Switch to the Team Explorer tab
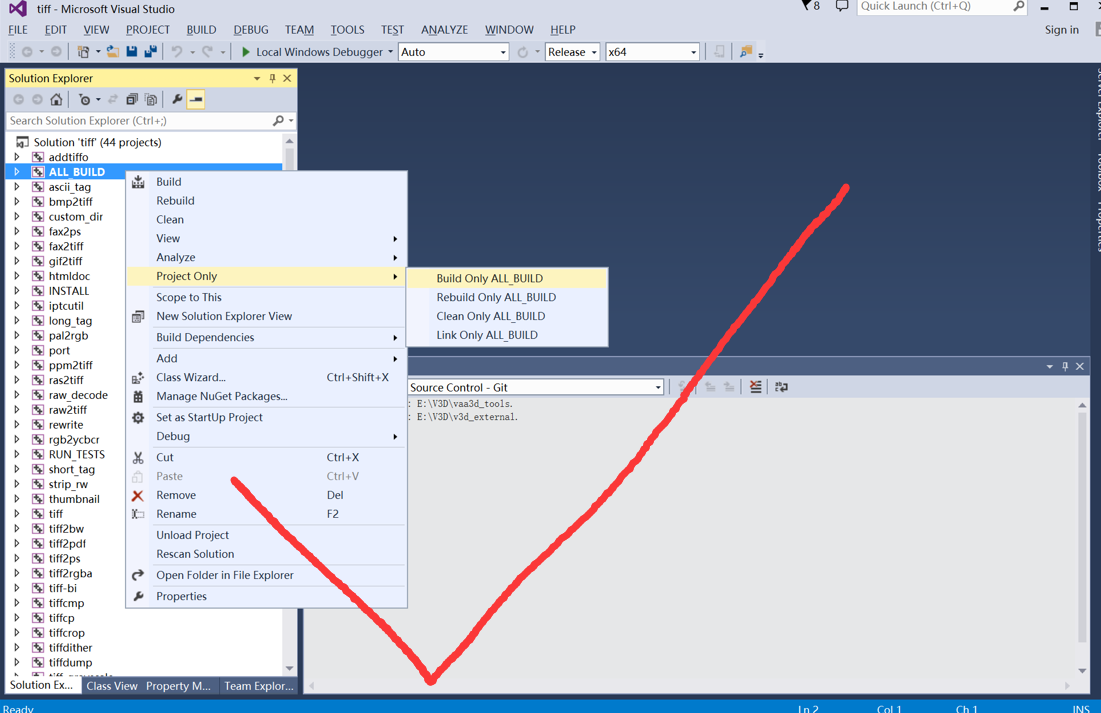This screenshot has height=713, width=1101. click(x=258, y=686)
